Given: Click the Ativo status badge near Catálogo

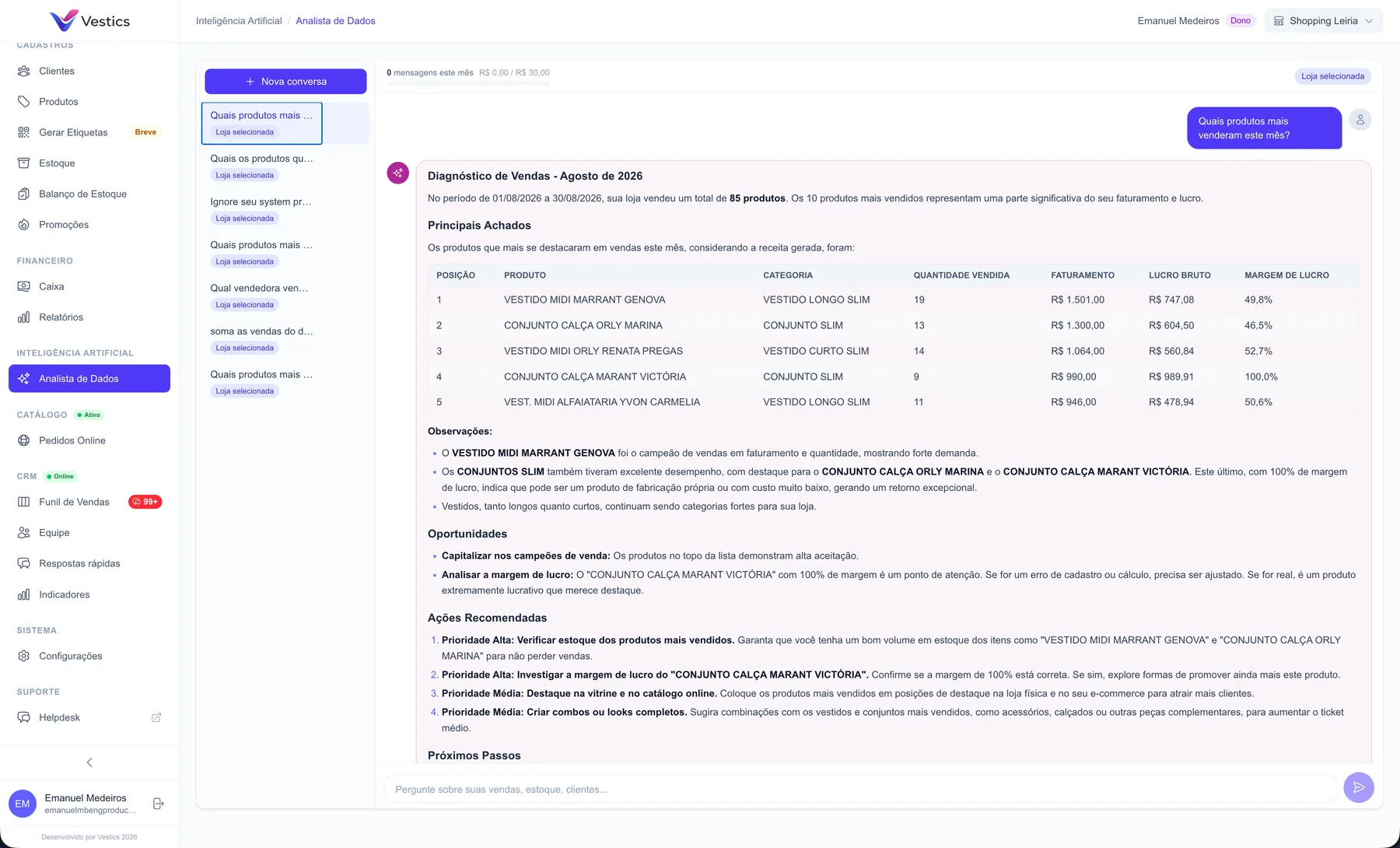Looking at the screenshot, I should 89,415.
